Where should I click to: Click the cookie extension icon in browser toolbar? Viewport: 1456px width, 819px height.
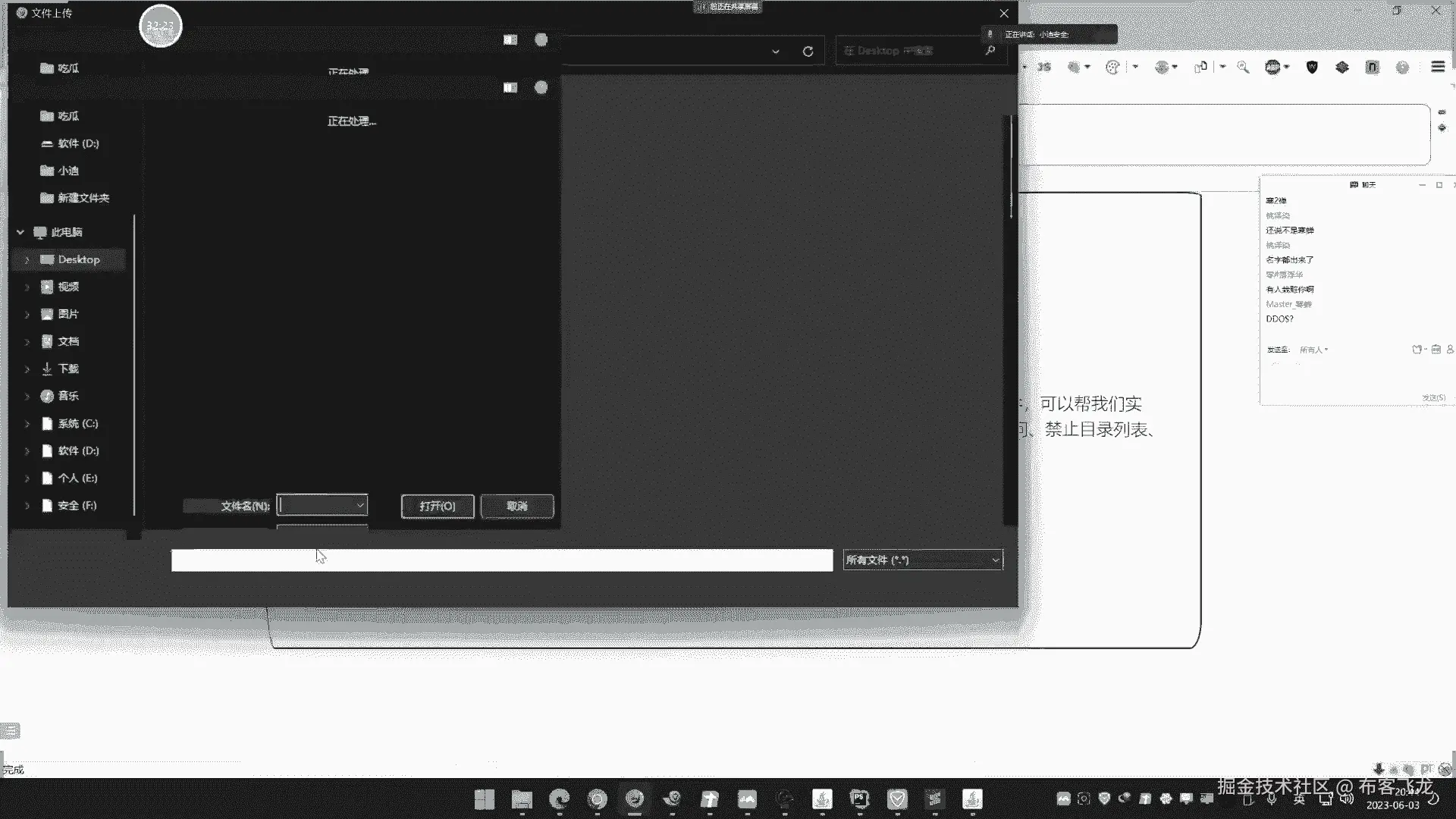point(1112,67)
